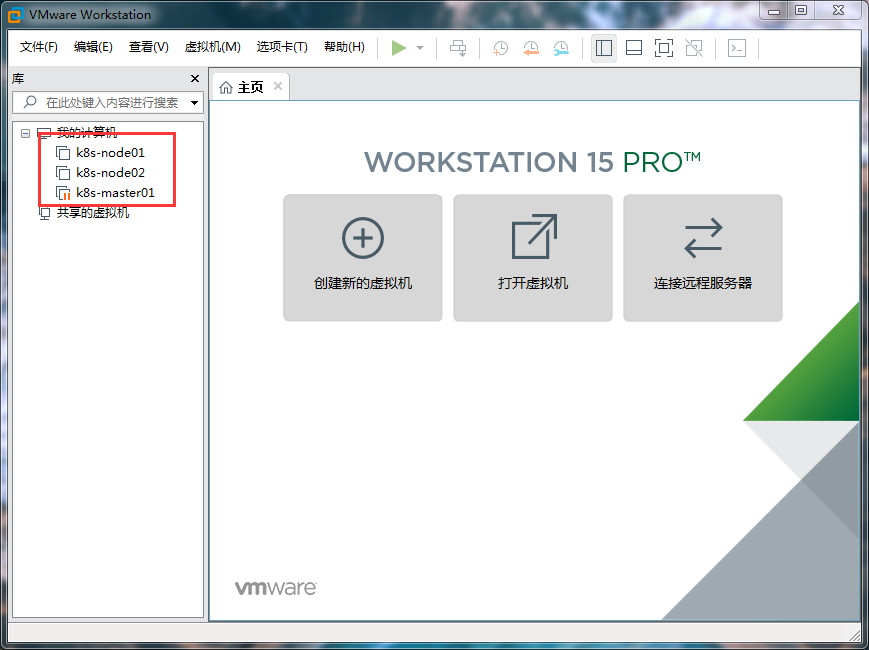Viewport: 869px width, 650px height.
Task: Switch to the 主页 tab
Action: pyautogui.click(x=251, y=87)
